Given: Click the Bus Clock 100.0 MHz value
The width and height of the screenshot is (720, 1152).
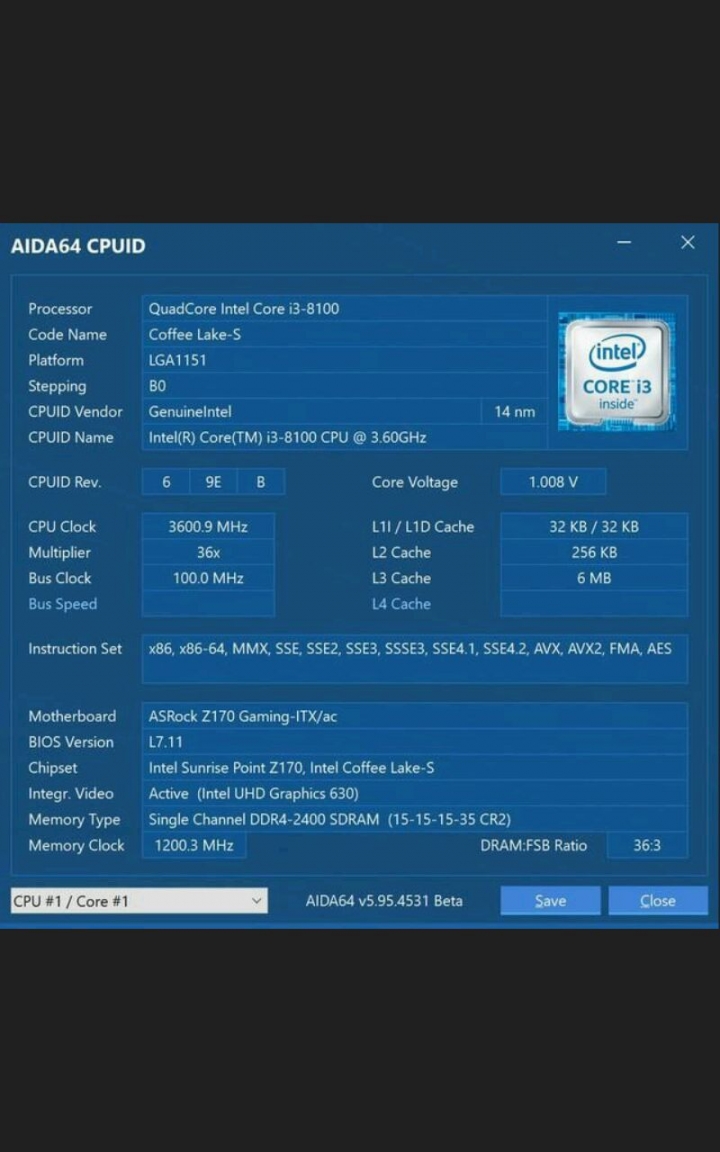Looking at the screenshot, I should tap(208, 578).
